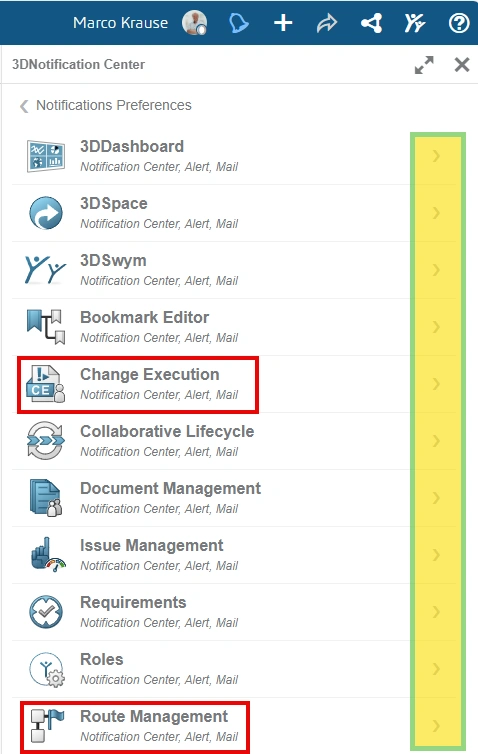The image size is (478, 754).
Task: Expand Route Management chevron arrow
Action: 436,726
